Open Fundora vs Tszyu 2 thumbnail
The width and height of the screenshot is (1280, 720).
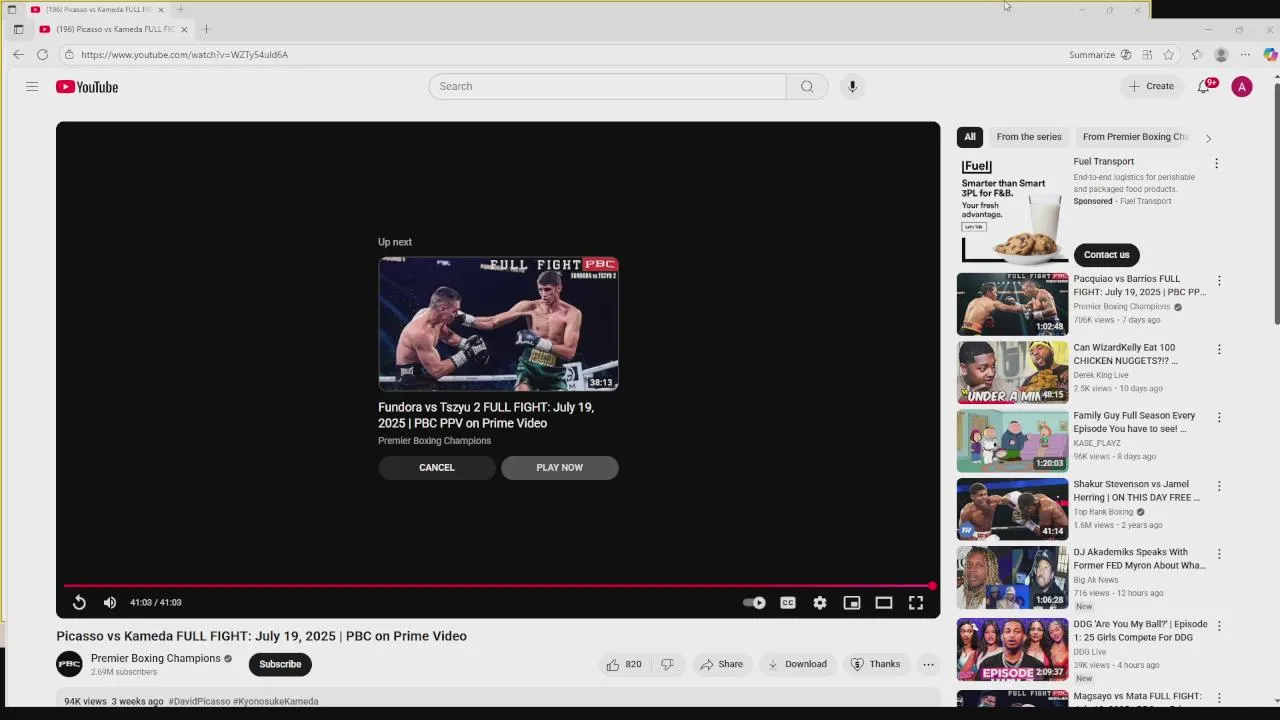pyautogui.click(x=498, y=323)
